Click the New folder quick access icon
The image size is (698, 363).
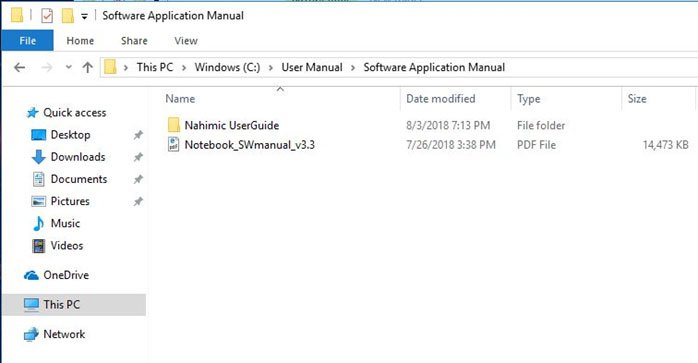point(68,16)
